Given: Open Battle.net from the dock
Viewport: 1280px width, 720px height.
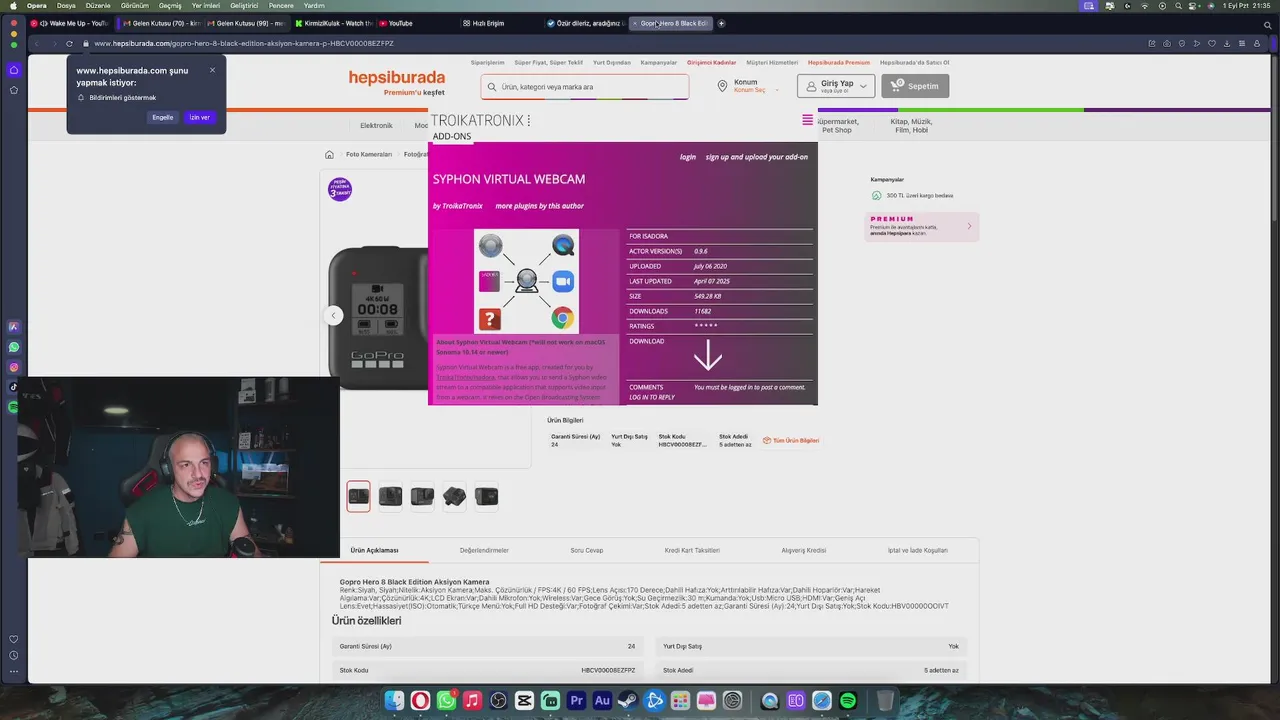Looking at the screenshot, I should click(654, 701).
